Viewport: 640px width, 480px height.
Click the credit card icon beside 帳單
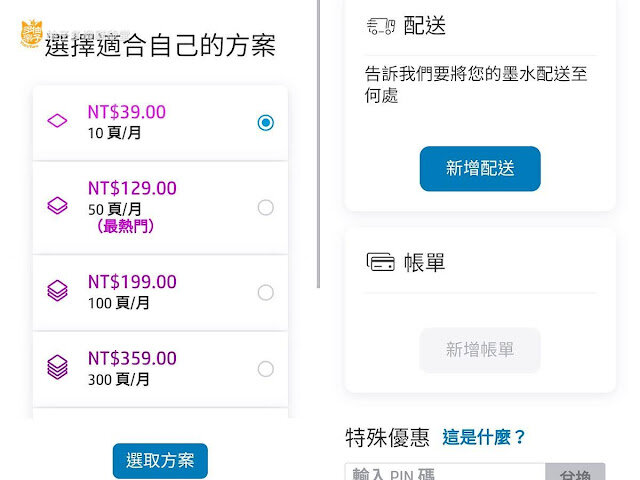pos(381,263)
